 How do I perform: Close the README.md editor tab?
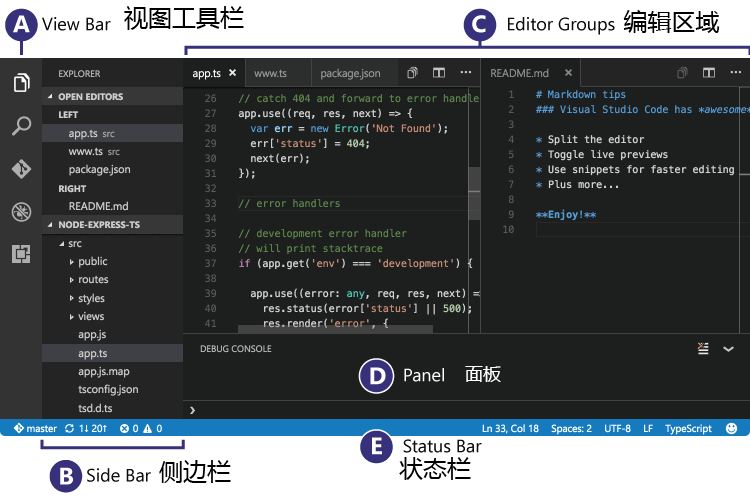point(568,73)
